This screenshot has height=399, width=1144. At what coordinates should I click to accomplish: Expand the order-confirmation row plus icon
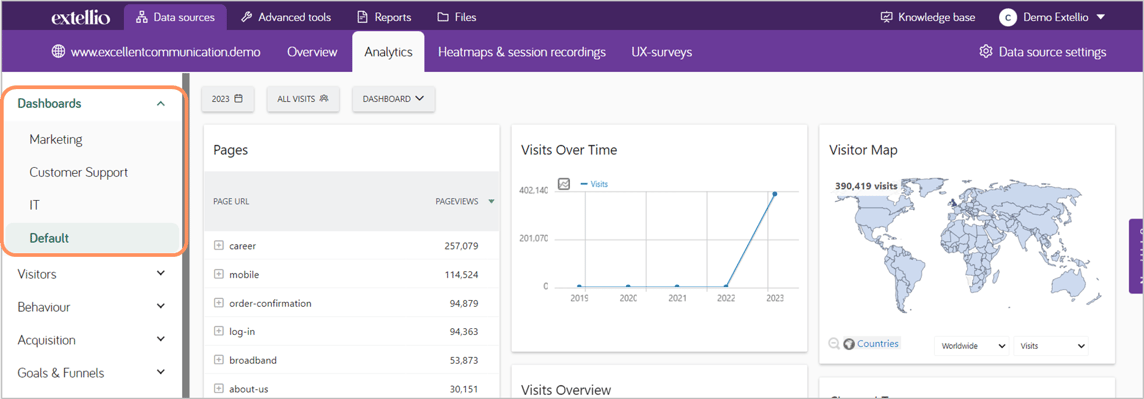pos(218,303)
